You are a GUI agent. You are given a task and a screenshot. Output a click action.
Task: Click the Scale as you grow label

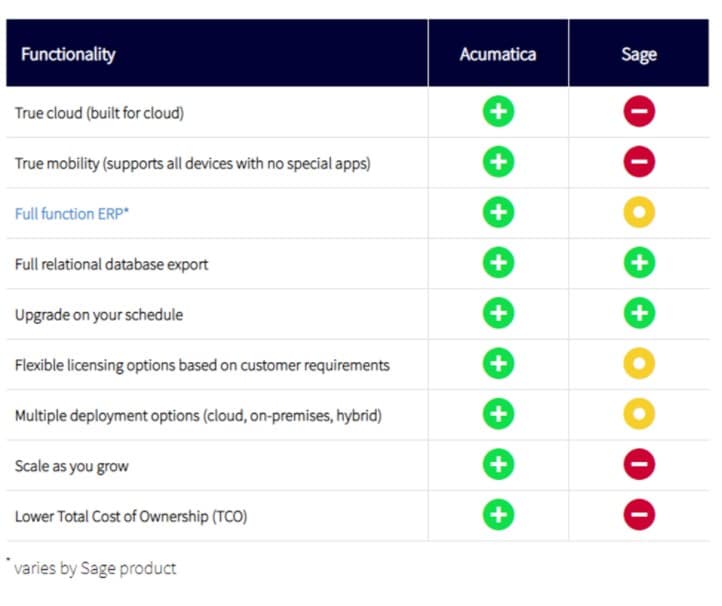click(71, 466)
